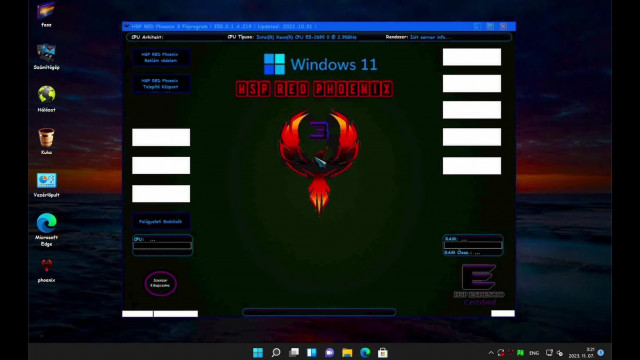Open the Widgets panel in taskbar
The image size is (640, 360).
(311, 352)
